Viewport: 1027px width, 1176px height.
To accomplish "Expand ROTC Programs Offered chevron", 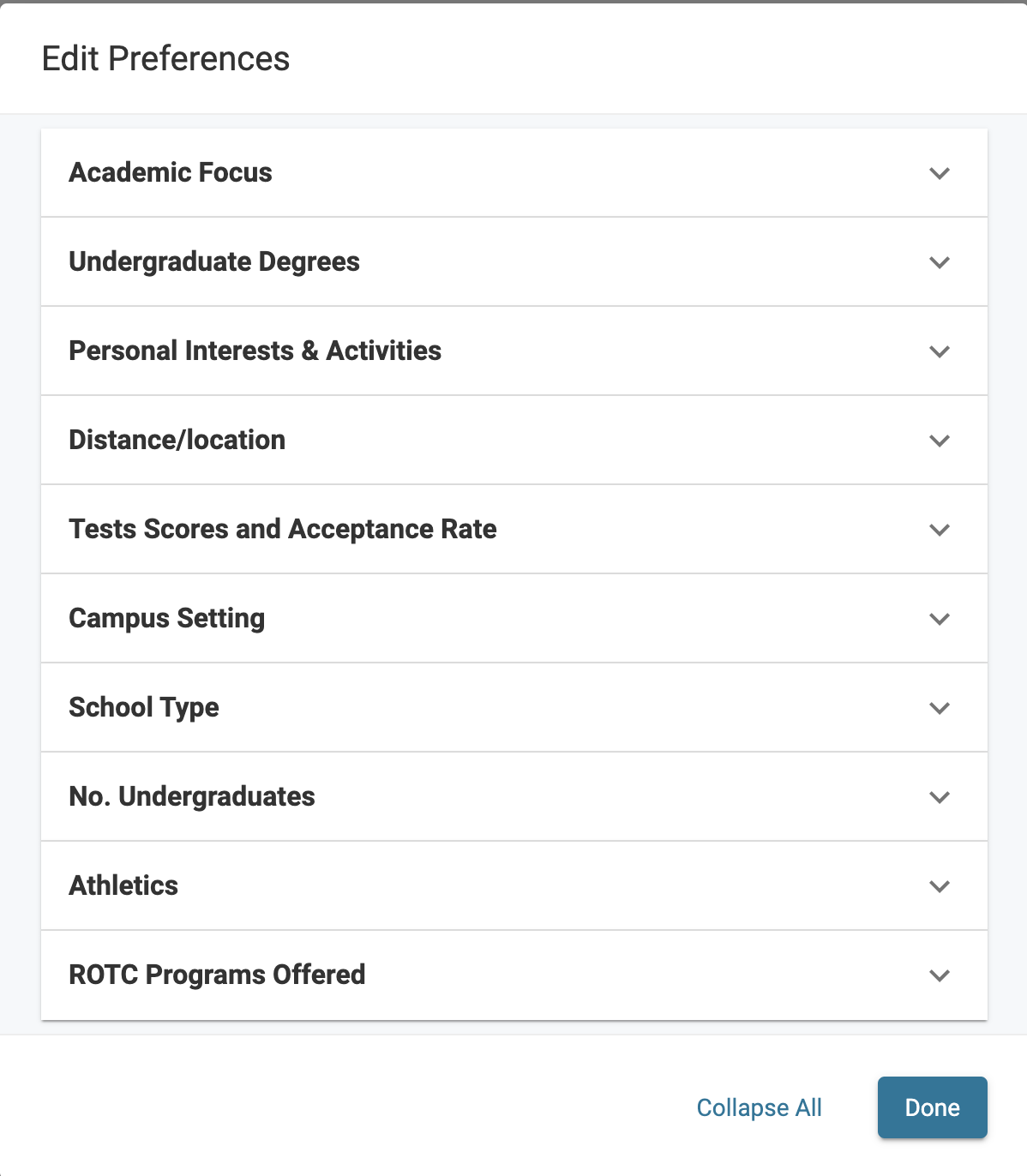I will click(940, 975).
